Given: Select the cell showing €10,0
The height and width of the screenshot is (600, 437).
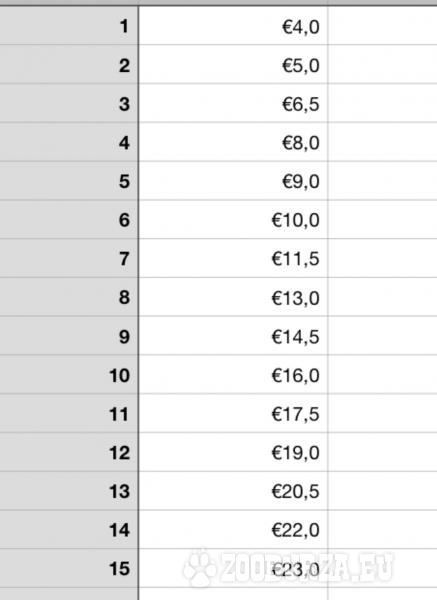Looking at the screenshot, I should 233,220.
